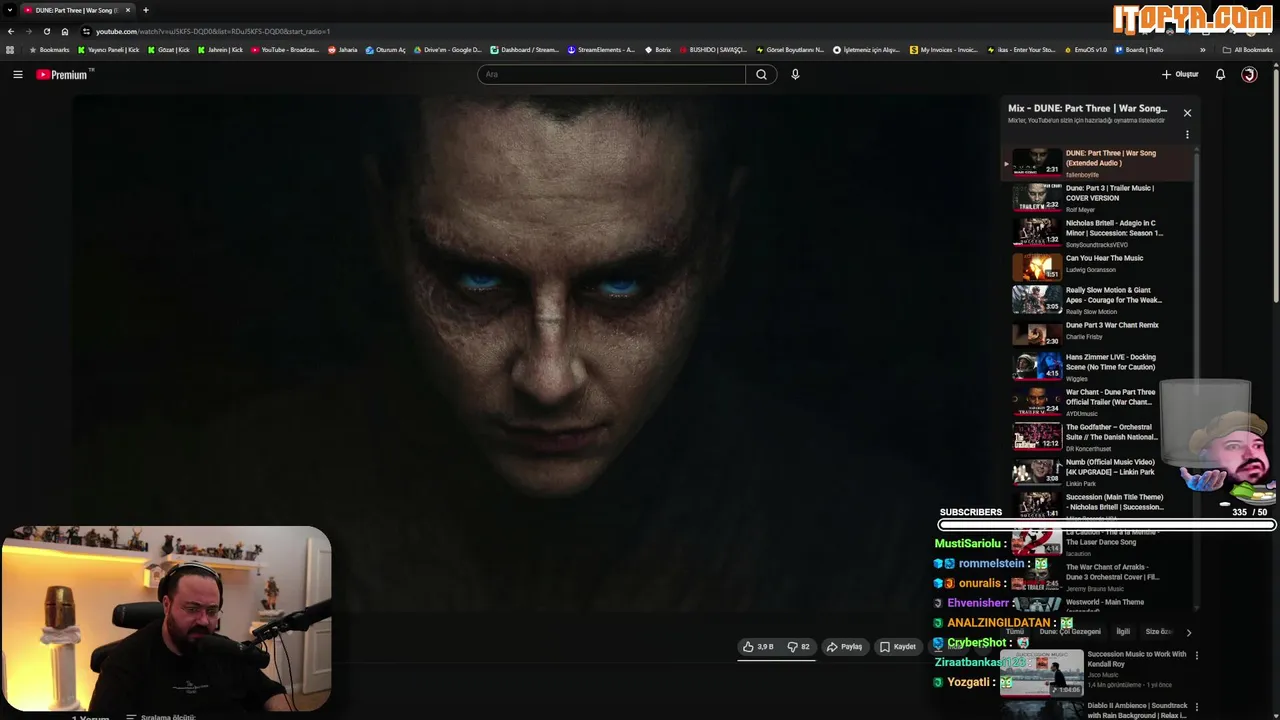Focus the Ara search field
Image resolution: width=1280 pixels, height=720 pixels.
tap(611, 74)
